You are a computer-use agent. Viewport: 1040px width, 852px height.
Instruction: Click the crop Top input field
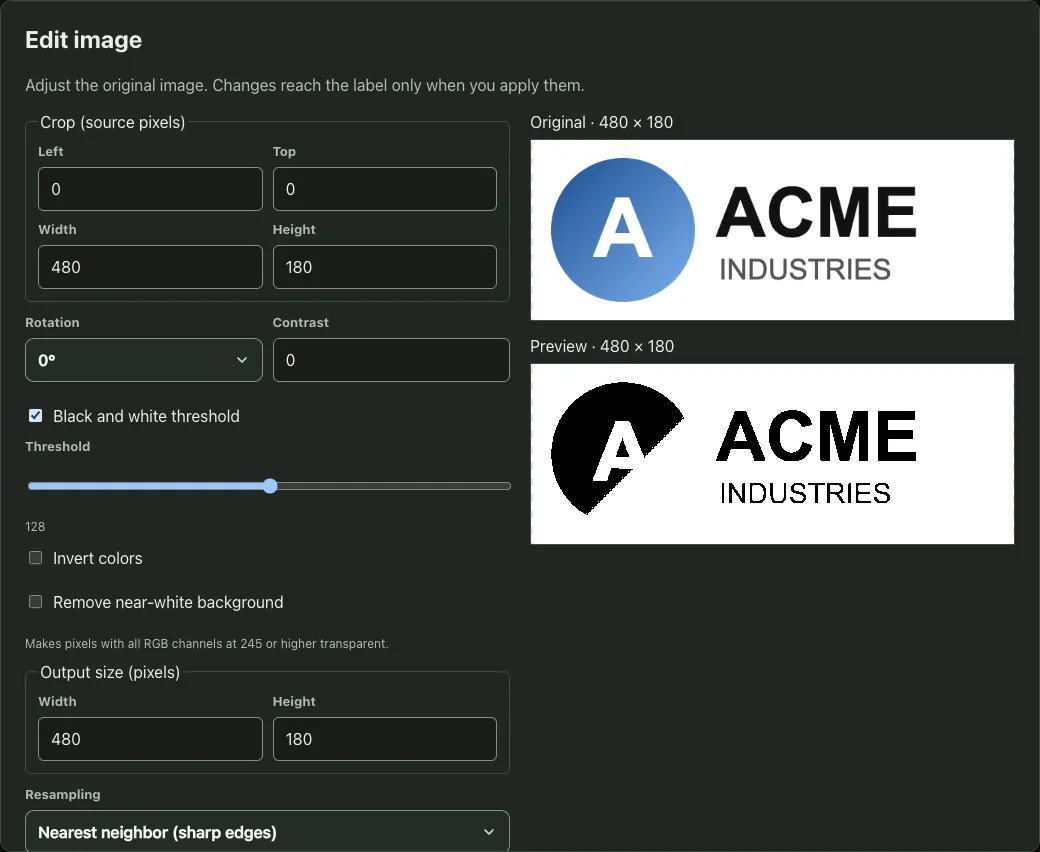(385, 189)
